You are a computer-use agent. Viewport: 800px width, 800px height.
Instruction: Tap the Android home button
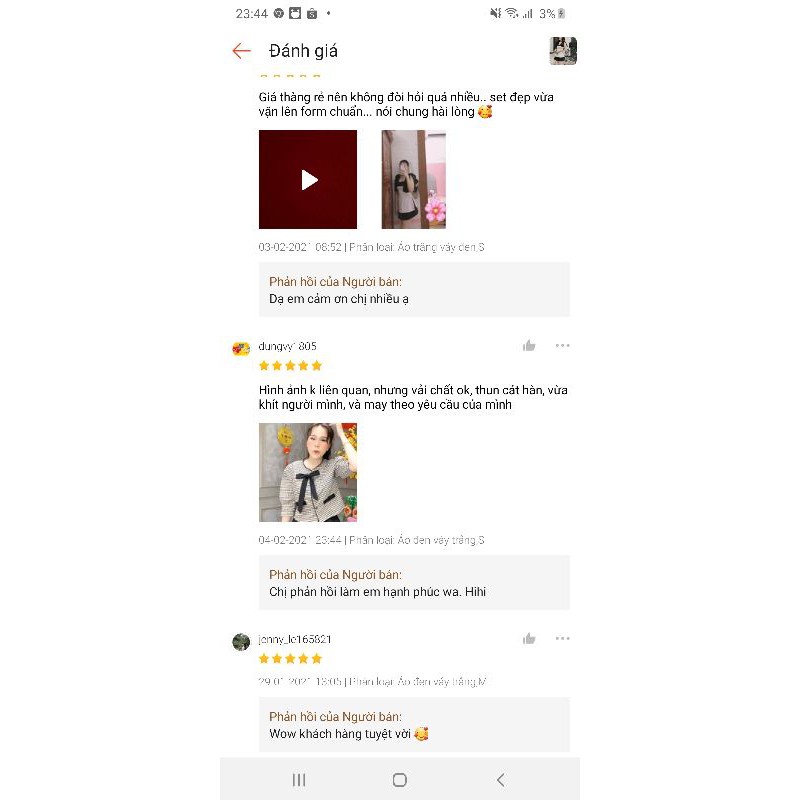pos(399,780)
